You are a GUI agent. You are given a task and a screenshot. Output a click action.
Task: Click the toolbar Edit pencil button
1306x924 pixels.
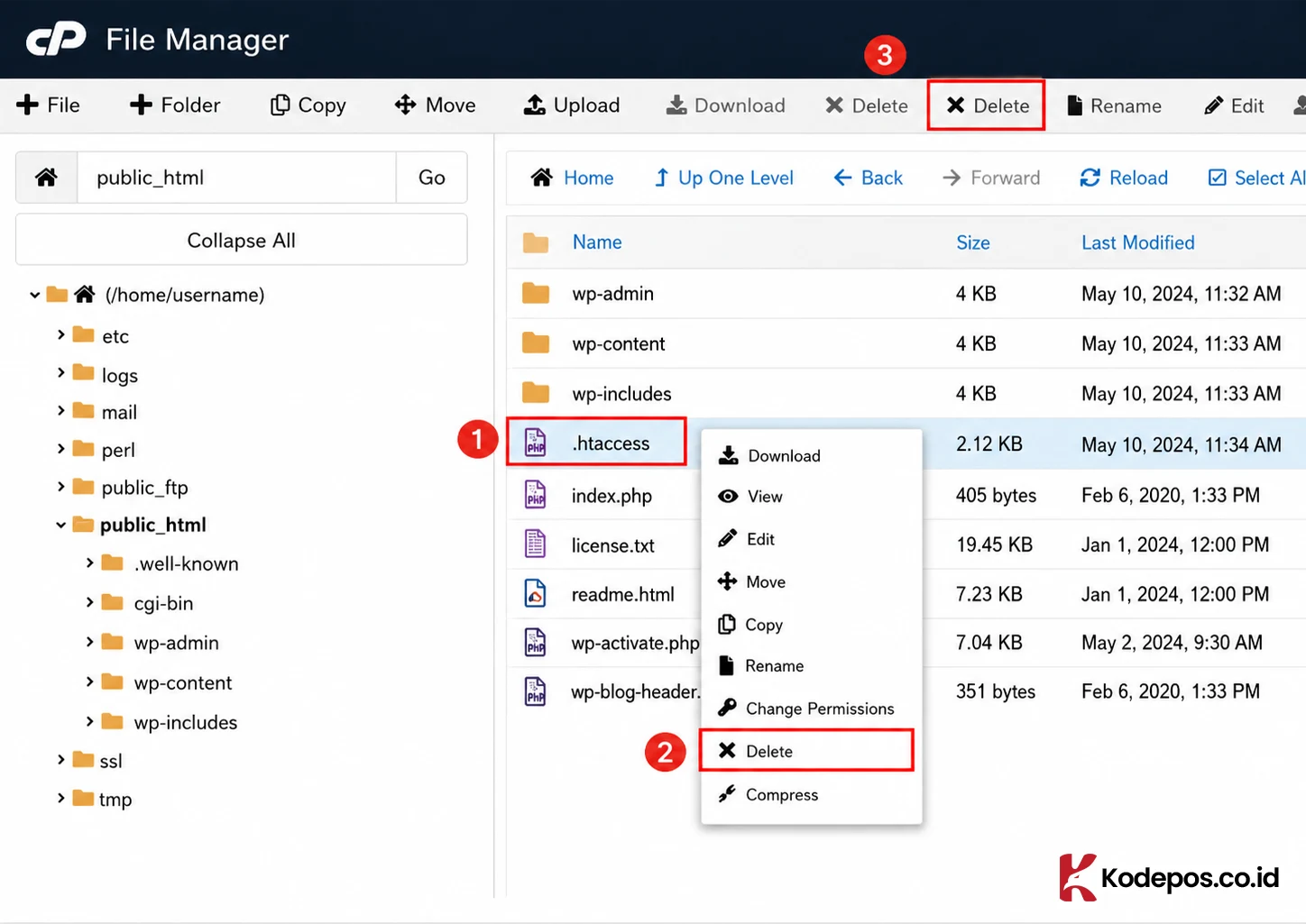click(x=1234, y=105)
